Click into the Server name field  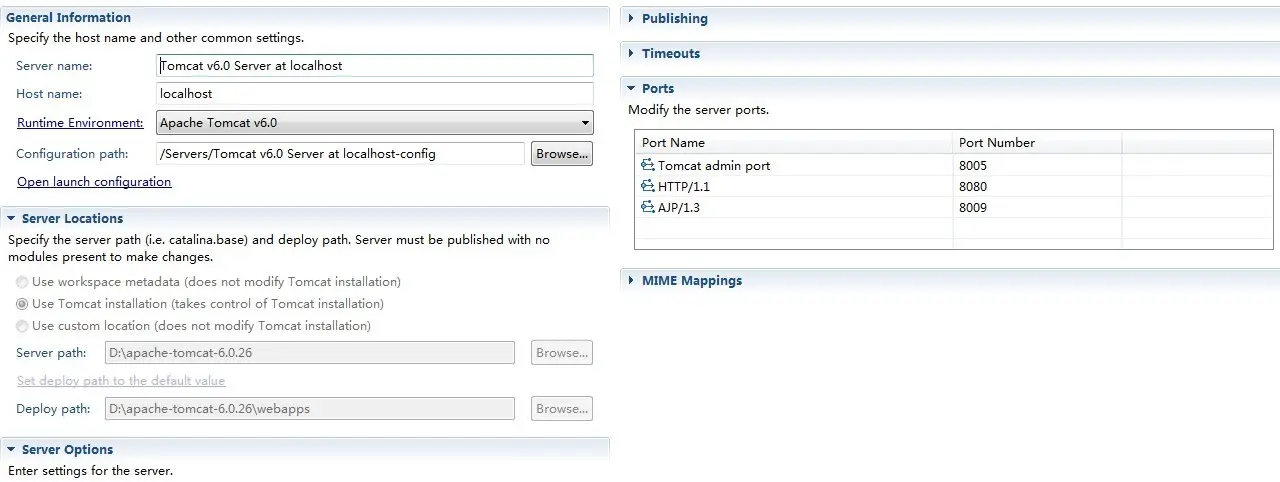375,65
